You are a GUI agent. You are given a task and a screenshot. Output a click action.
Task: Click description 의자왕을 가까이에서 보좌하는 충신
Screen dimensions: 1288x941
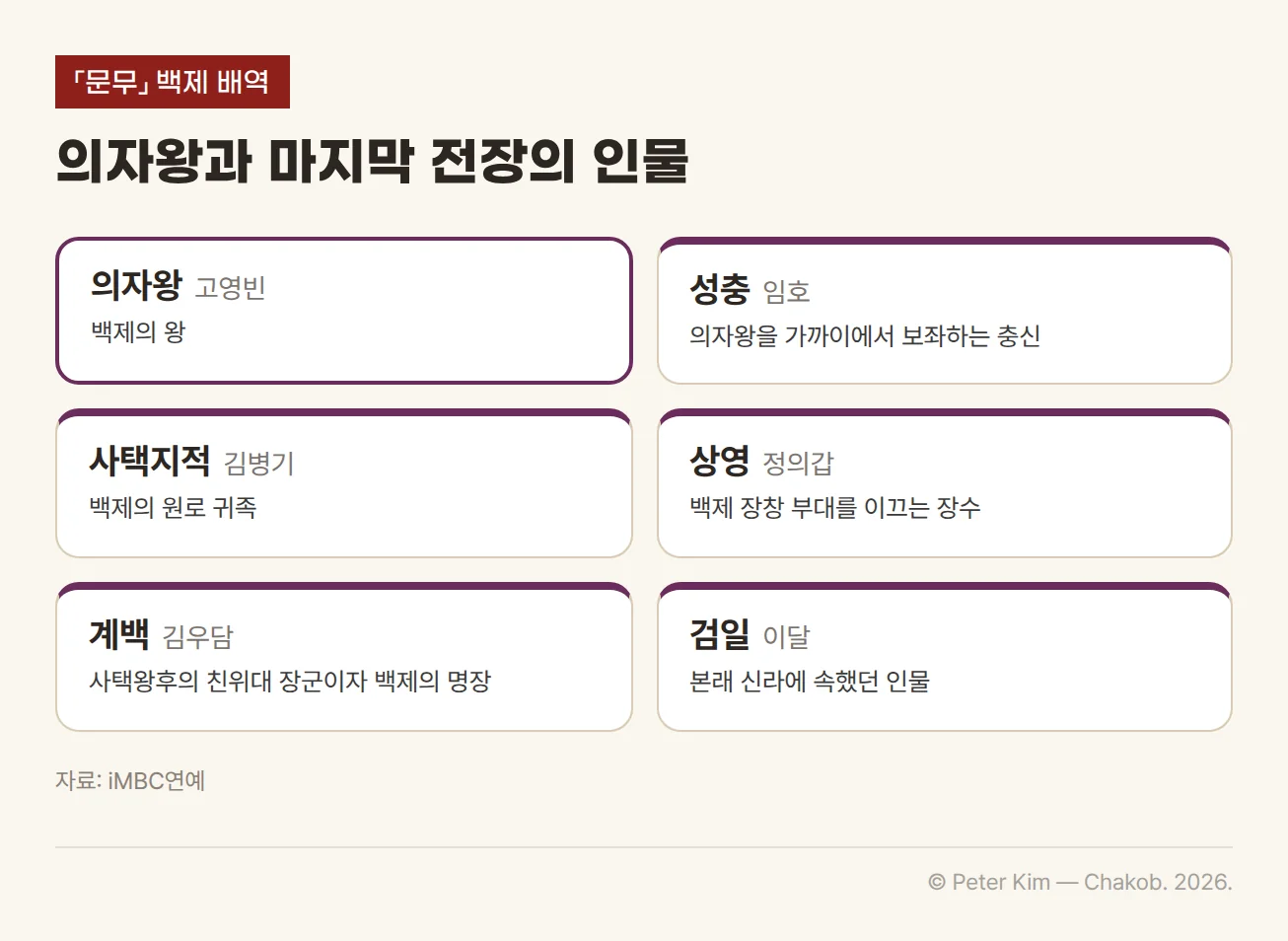(x=865, y=336)
